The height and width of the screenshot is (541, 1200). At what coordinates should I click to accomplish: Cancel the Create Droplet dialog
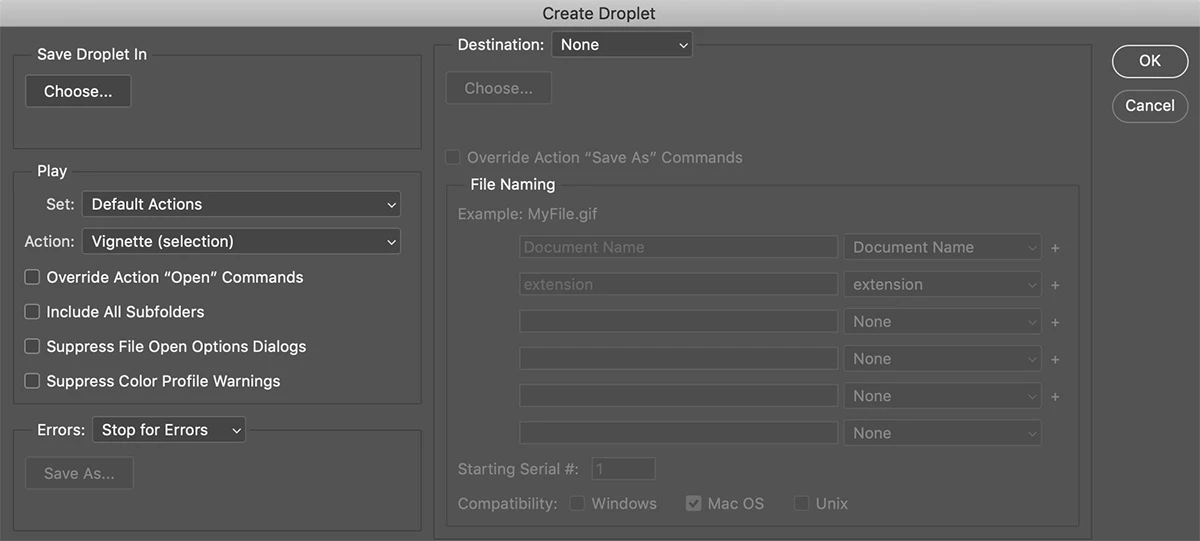pos(1150,106)
